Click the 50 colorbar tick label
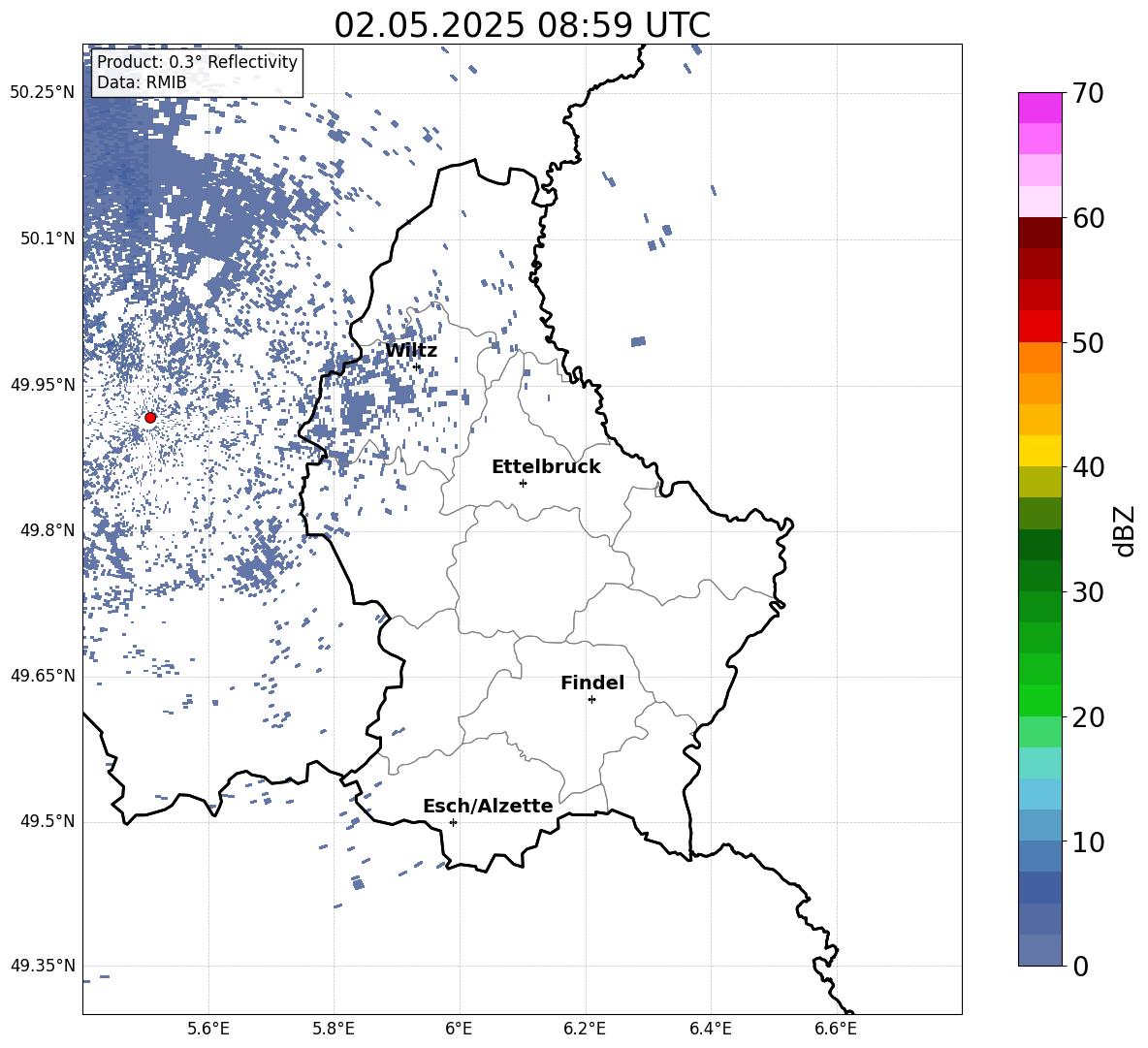This screenshot has width=1148, height=1048. point(1088,342)
